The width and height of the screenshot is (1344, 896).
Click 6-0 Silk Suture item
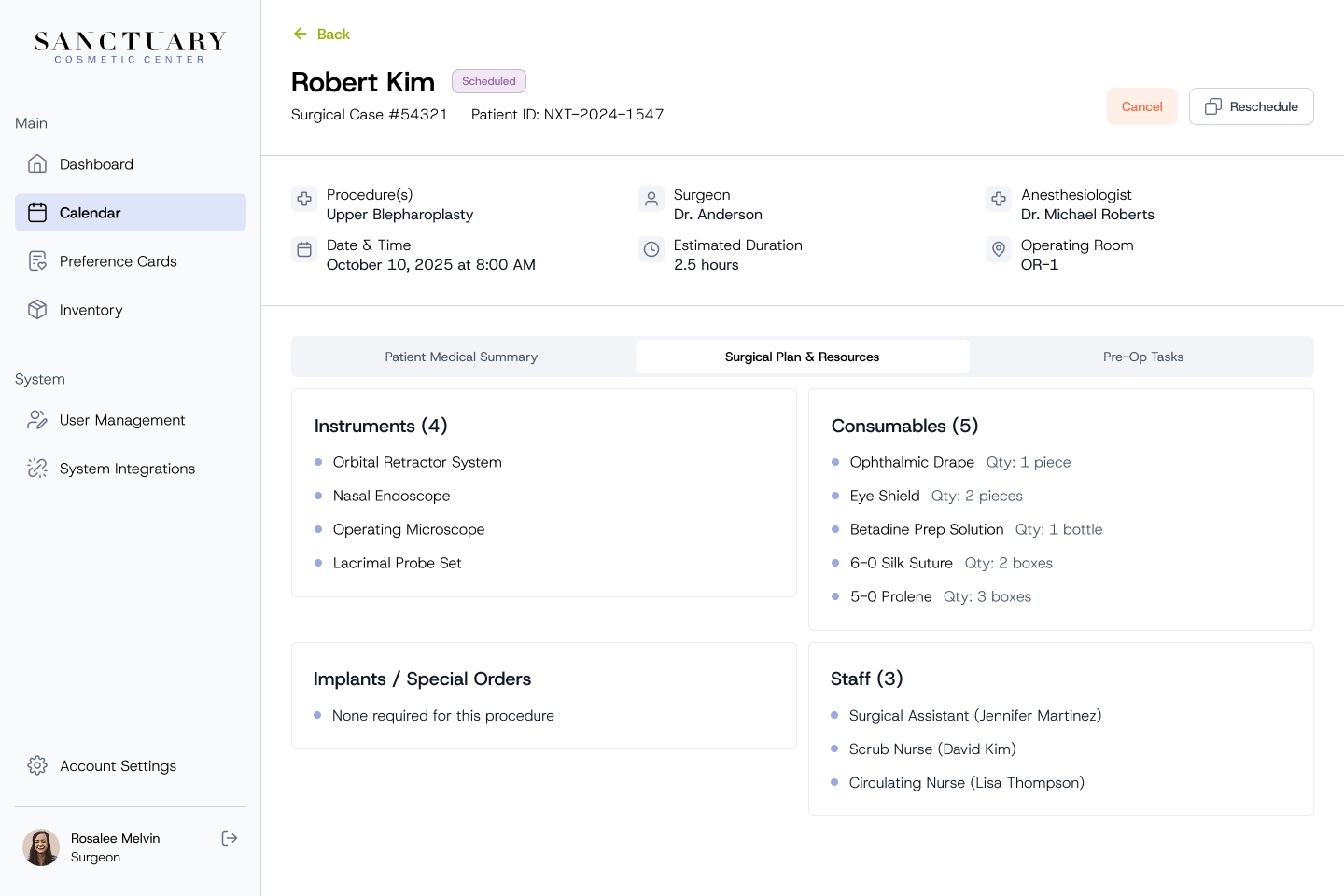[902, 563]
